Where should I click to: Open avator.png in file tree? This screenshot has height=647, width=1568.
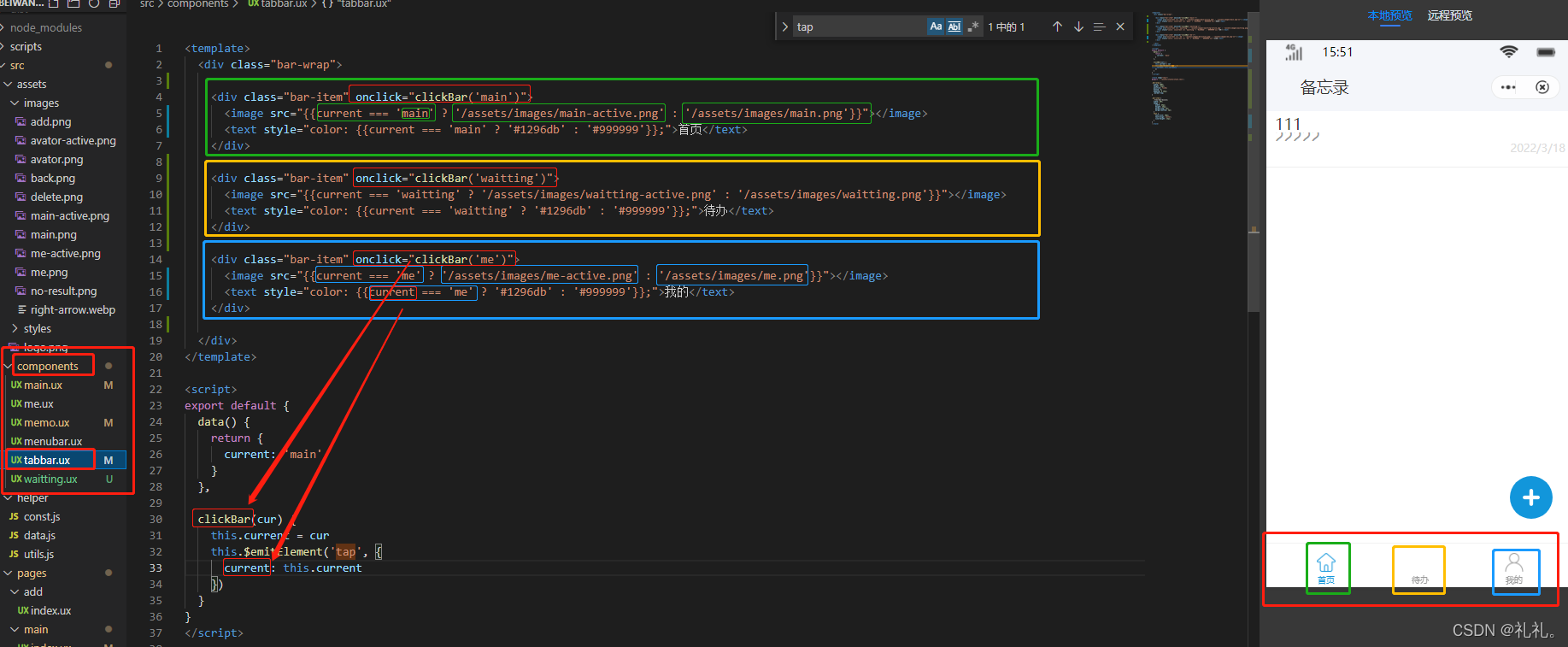pyautogui.click(x=56, y=159)
